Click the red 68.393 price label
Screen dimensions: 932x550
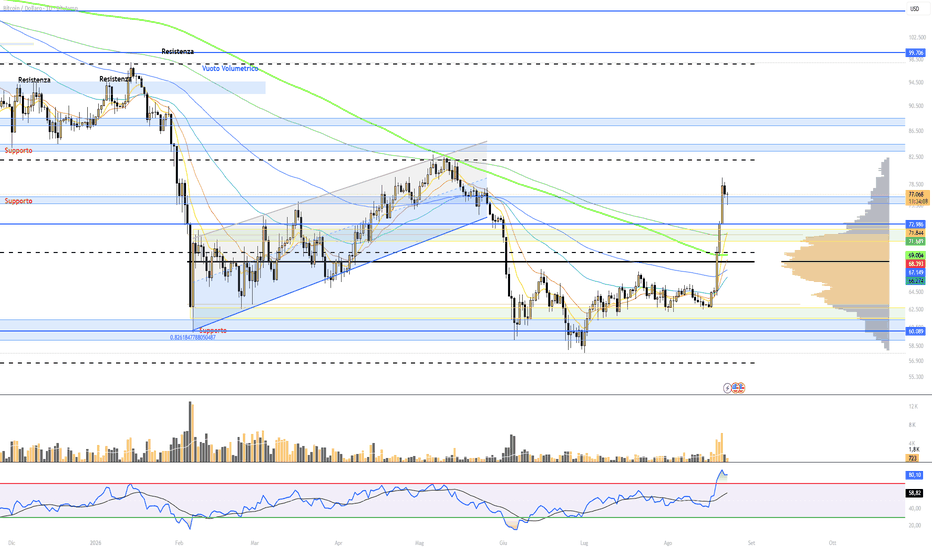click(x=915, y=263)
